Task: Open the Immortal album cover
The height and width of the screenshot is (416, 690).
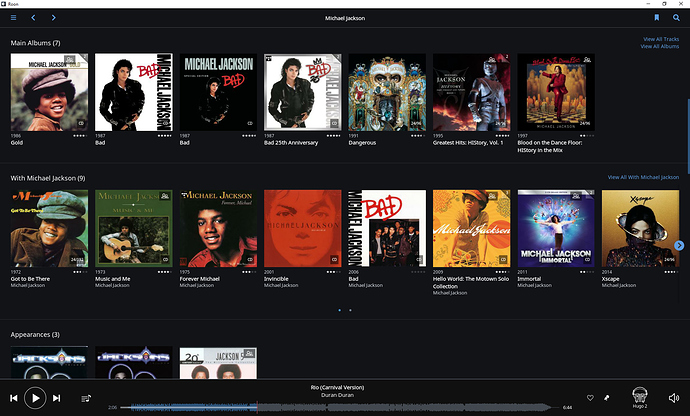Action: point(556,228)
